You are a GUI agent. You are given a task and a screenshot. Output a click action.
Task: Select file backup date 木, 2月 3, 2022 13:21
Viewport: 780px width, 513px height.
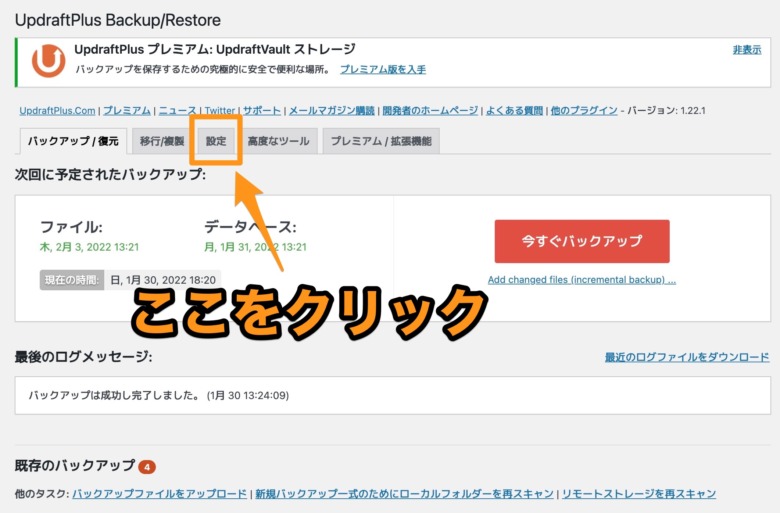click(x=90, y=247)
